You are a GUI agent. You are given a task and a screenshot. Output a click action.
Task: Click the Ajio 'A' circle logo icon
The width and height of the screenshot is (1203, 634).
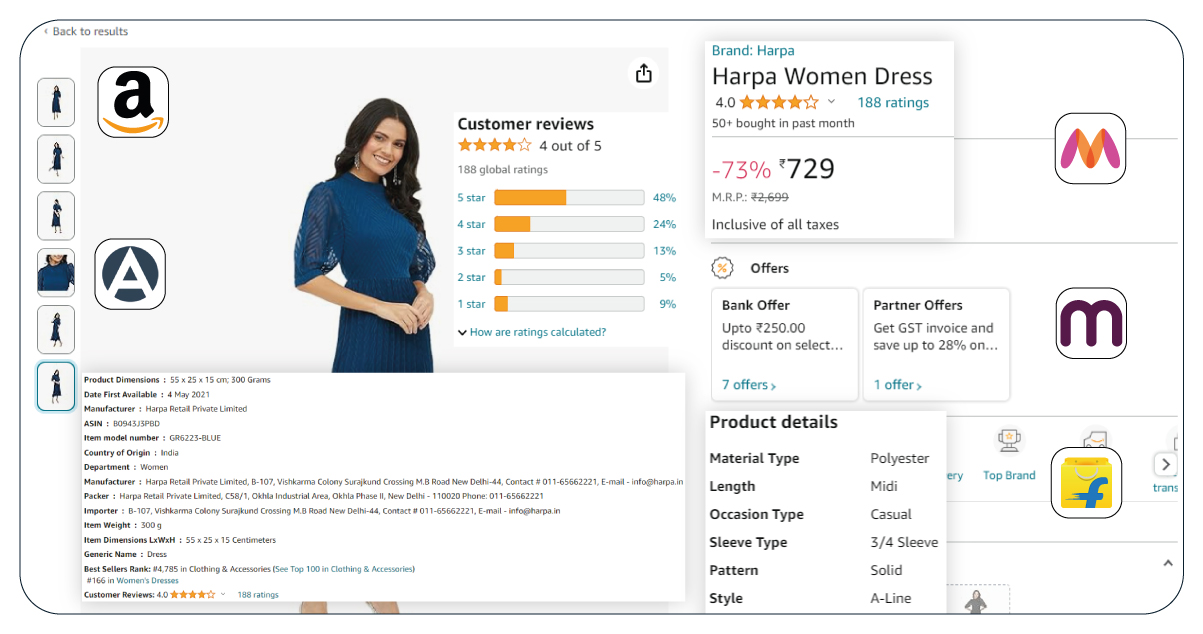(x=130, y=274)
